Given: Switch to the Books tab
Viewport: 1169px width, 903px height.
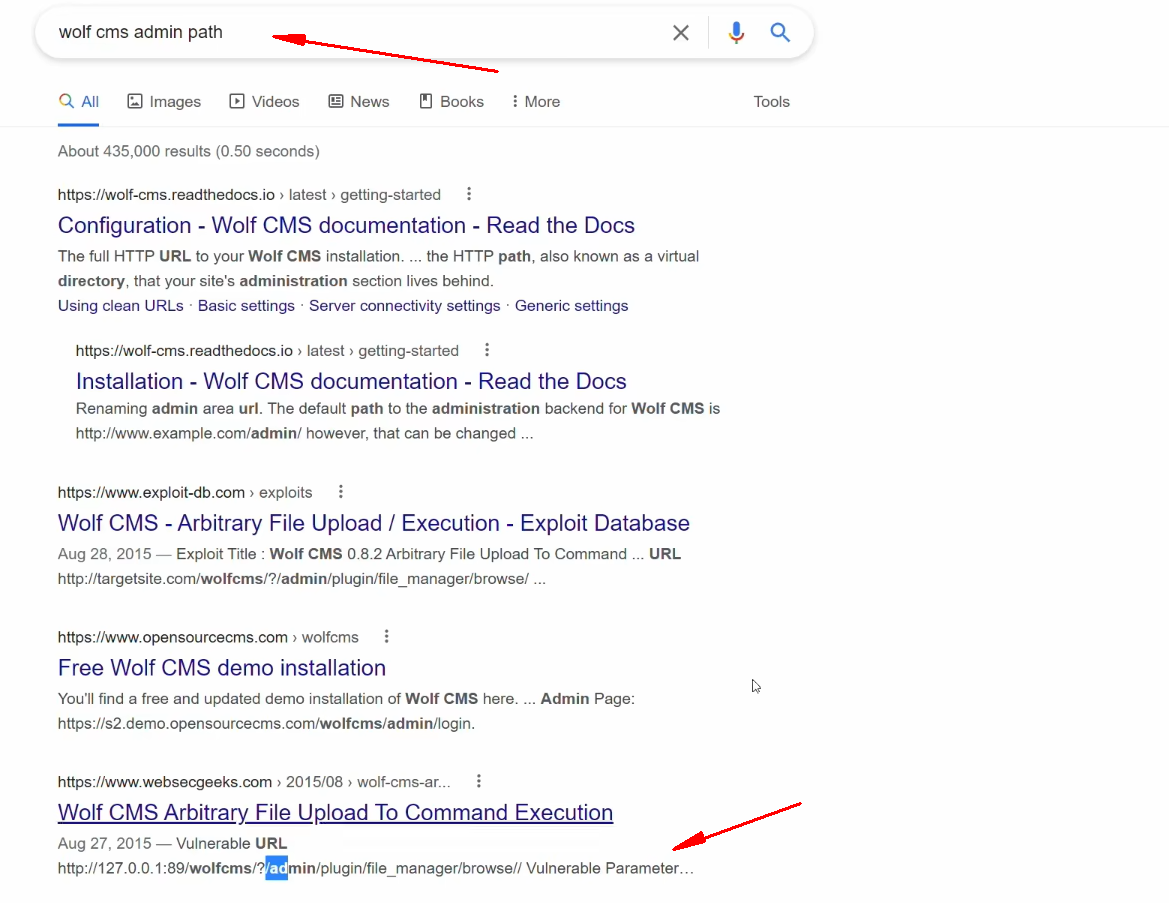Looking at the screenshot, I should (451, 101).
